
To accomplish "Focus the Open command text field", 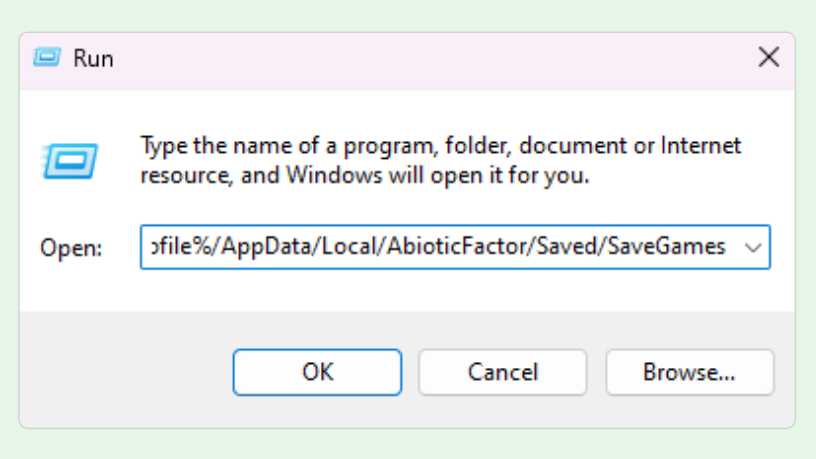I will 440,247.
